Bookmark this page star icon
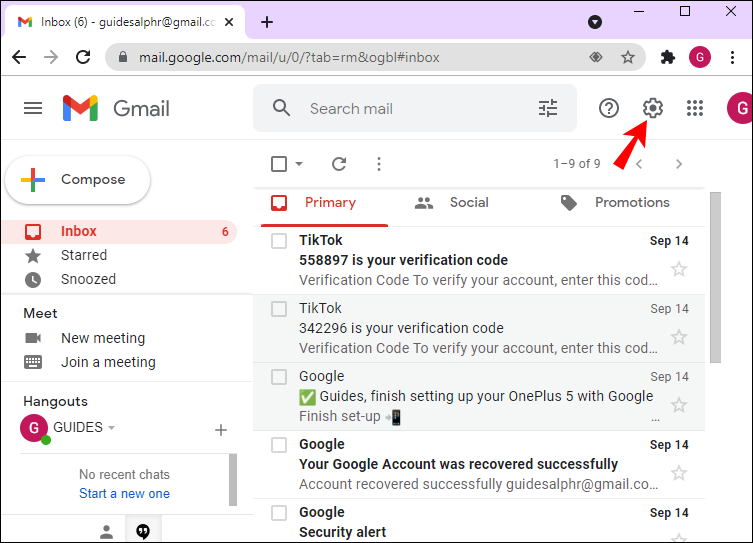The height and width of the screenshot is (543, 753). click(x=628, y=57)
